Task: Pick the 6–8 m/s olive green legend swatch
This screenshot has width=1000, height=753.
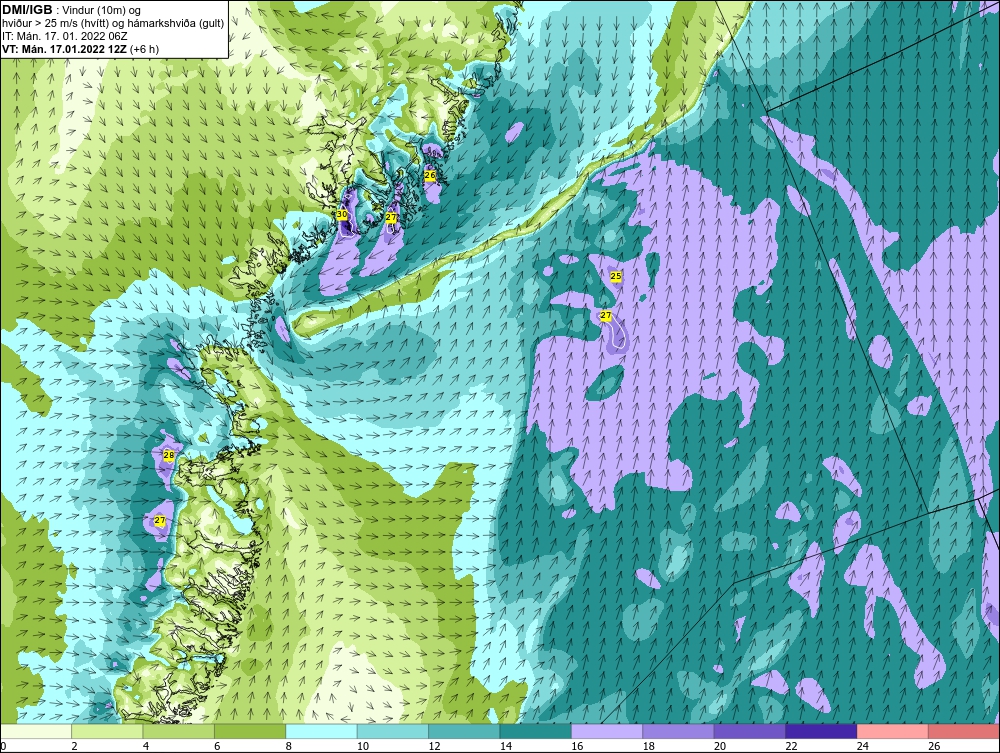Action: pos(250,731)
